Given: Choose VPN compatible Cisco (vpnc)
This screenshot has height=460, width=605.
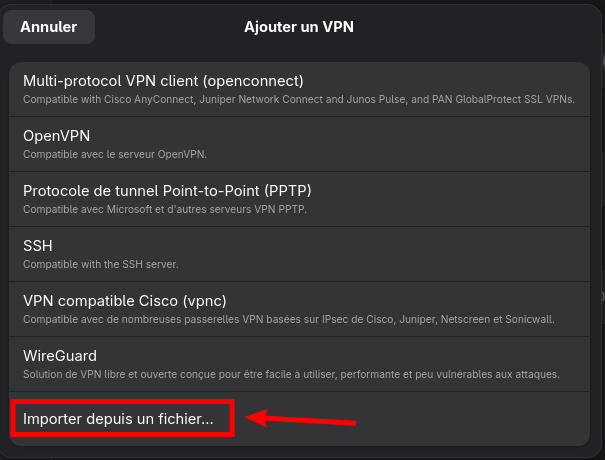Looking at the screenshot, I should click(x=299, y=309).
